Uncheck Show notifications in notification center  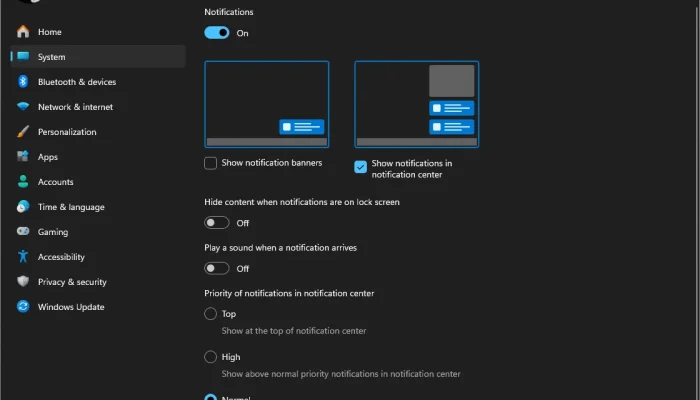click(360, 167)
